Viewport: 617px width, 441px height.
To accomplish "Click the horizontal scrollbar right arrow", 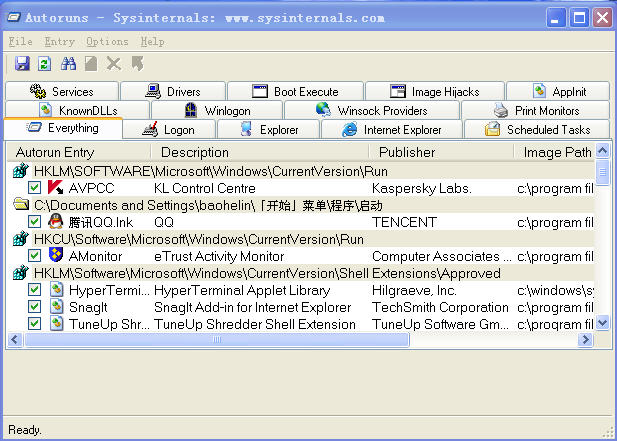I will coord(586,339).
